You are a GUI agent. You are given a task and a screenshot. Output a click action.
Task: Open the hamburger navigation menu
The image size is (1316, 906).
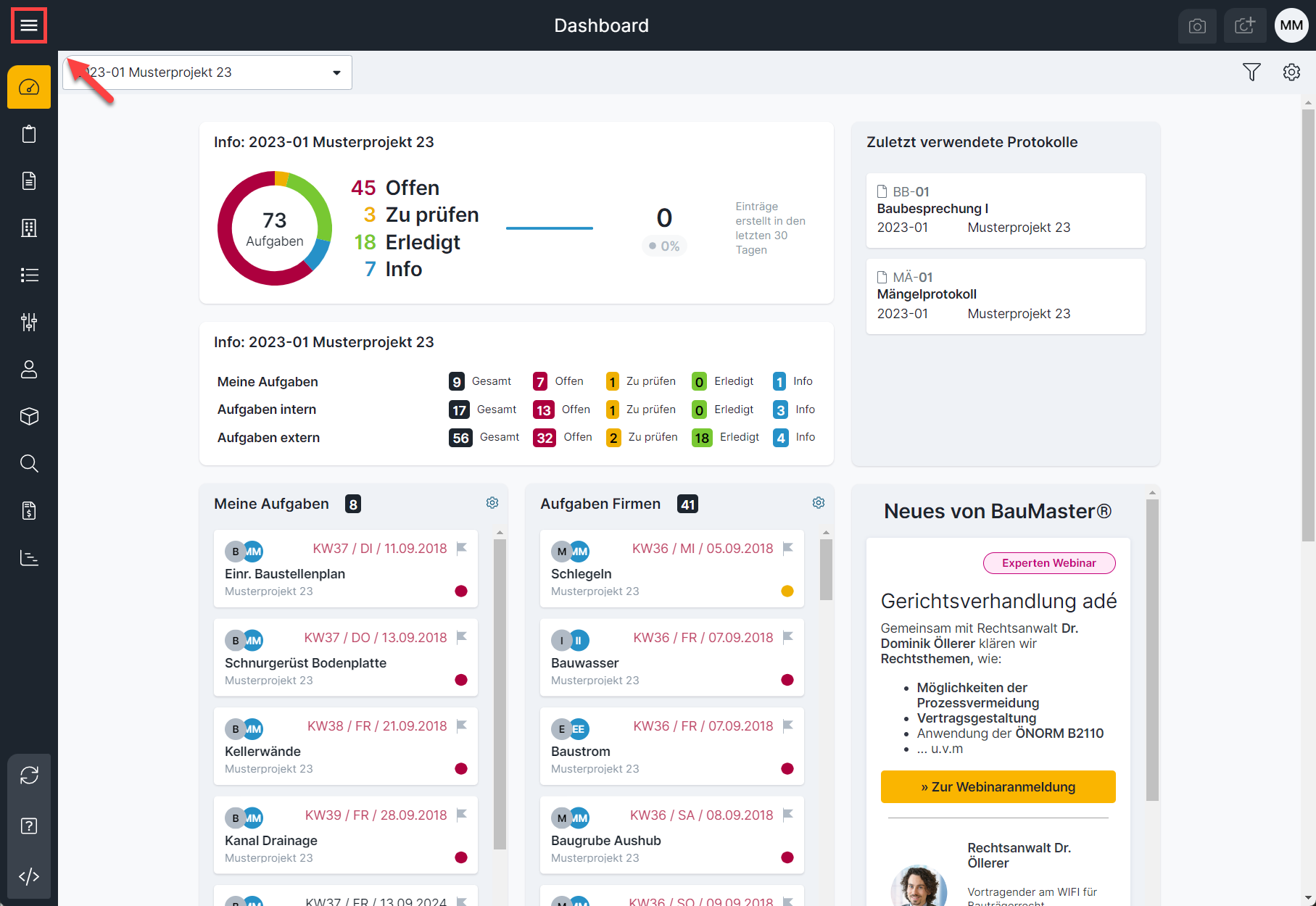29,25
